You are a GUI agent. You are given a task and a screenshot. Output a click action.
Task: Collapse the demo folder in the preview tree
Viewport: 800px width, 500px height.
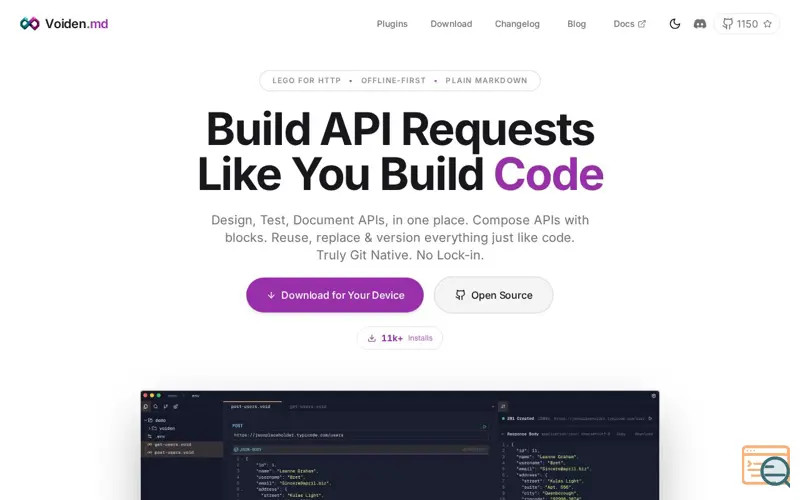156,420
